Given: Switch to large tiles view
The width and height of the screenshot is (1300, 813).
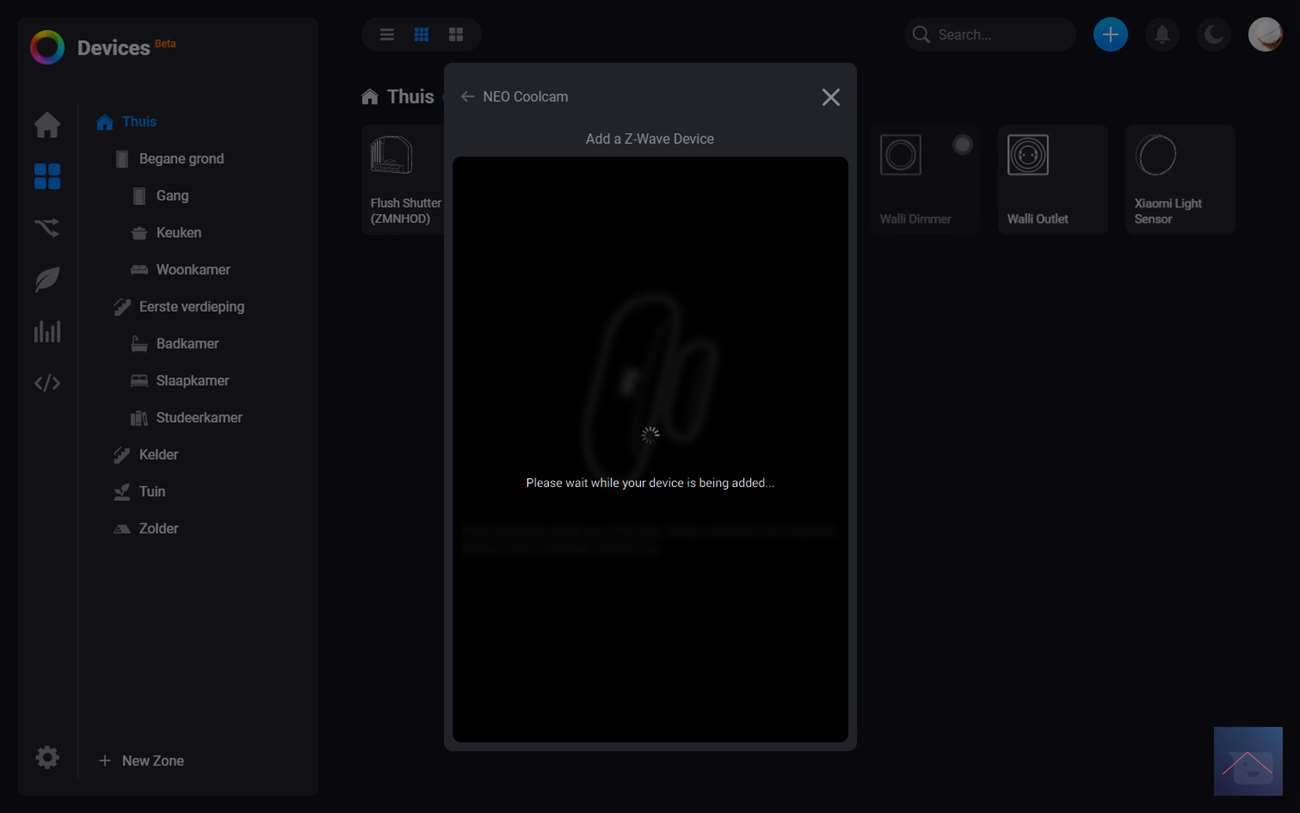Looking at the screenshot, I should point(456,35).
